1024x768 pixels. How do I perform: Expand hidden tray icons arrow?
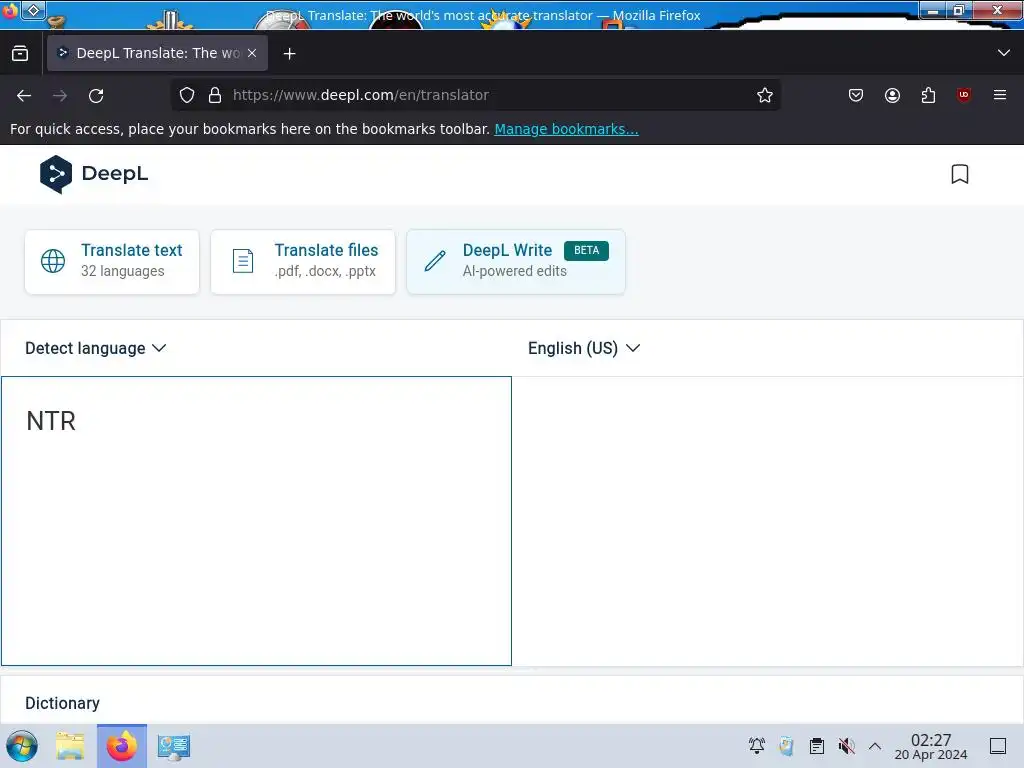875,746
